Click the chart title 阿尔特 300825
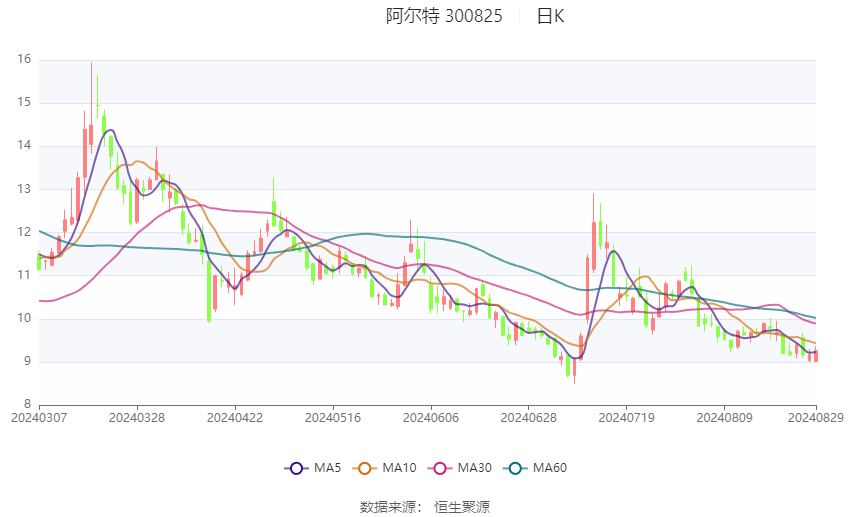This screenshot has height=517, width=850. click(444, 16)
